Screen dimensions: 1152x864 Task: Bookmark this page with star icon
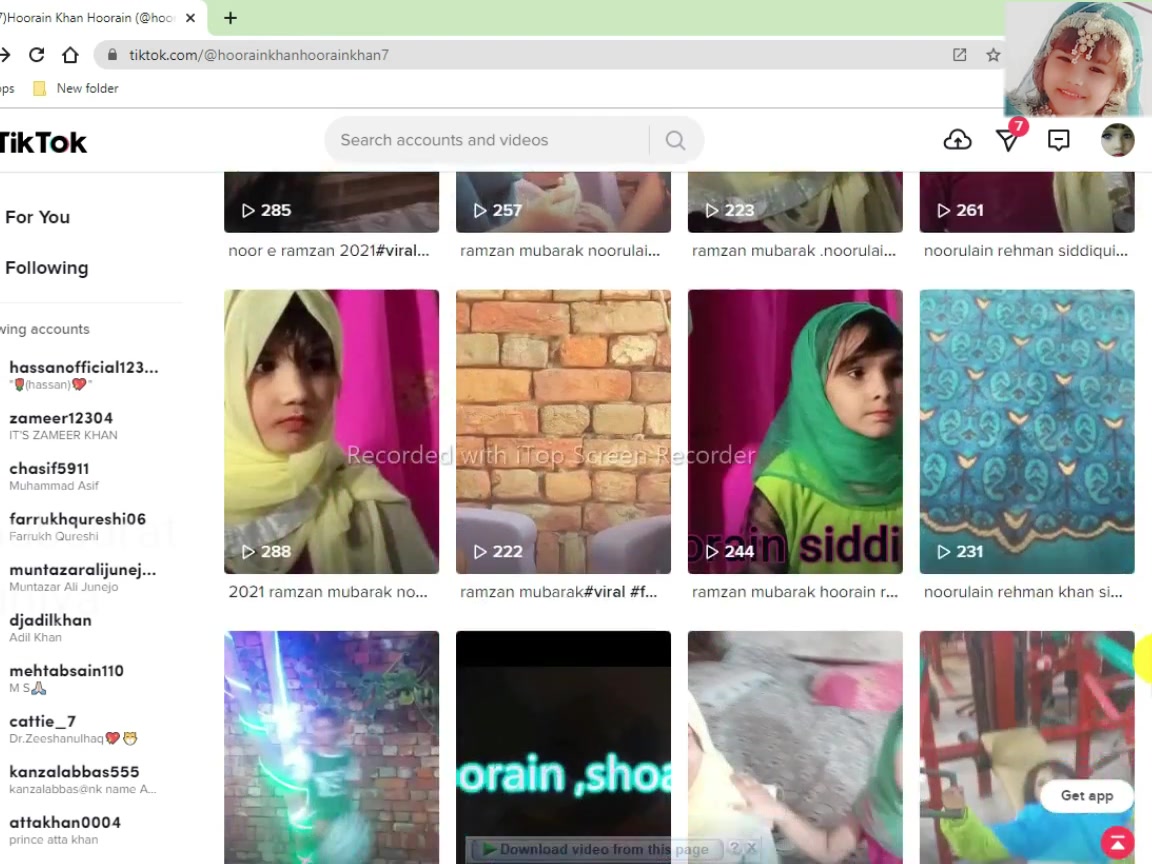tap(993, 54)
